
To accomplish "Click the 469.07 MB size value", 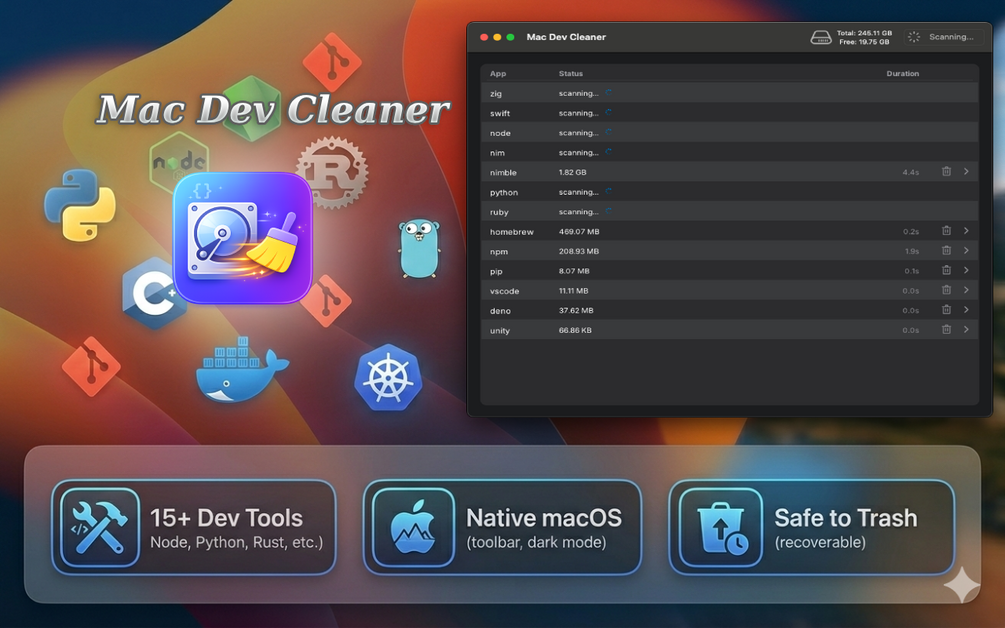I will [579, 231].
